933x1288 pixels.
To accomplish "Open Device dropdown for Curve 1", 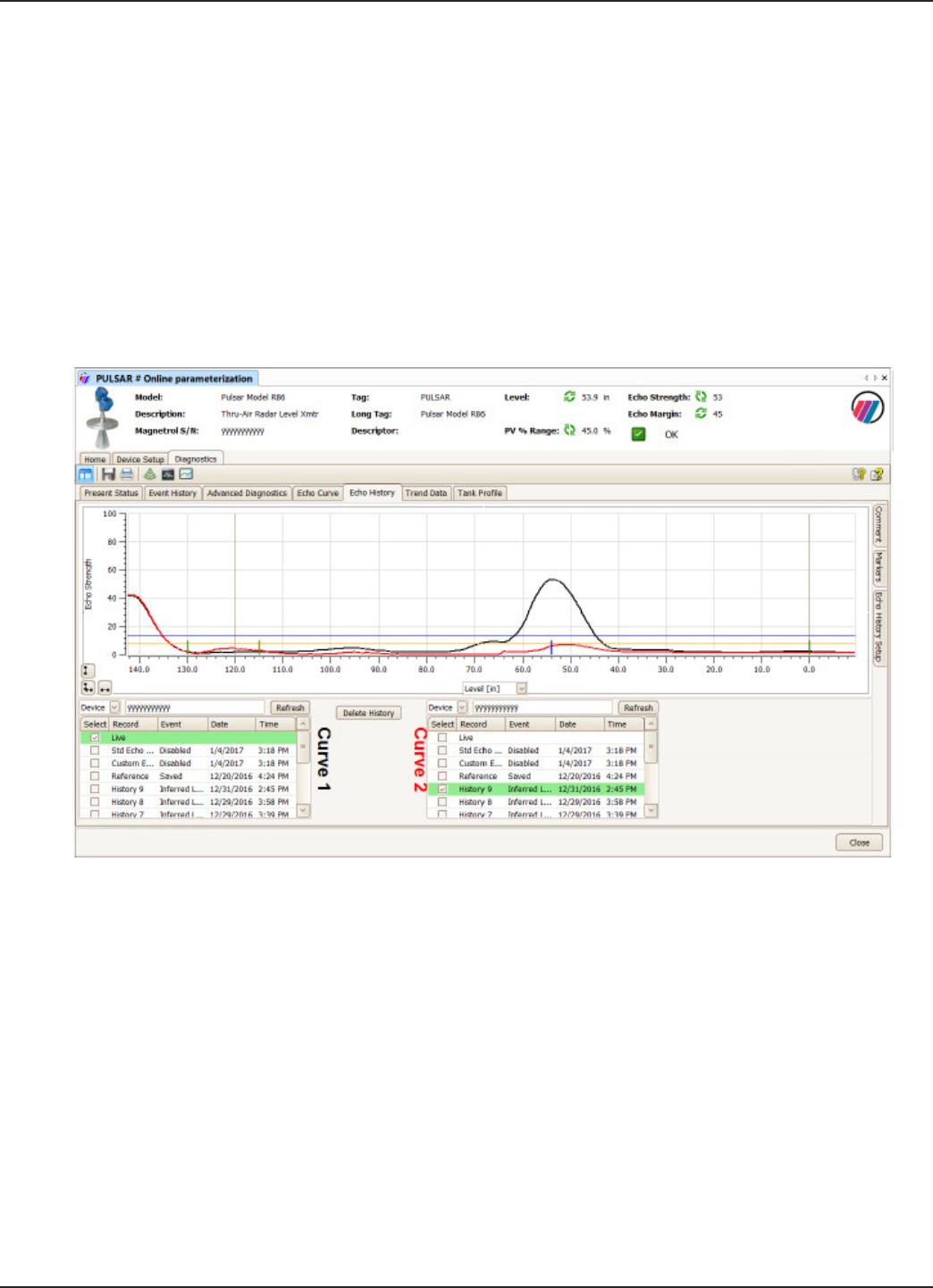I will 114,707.
